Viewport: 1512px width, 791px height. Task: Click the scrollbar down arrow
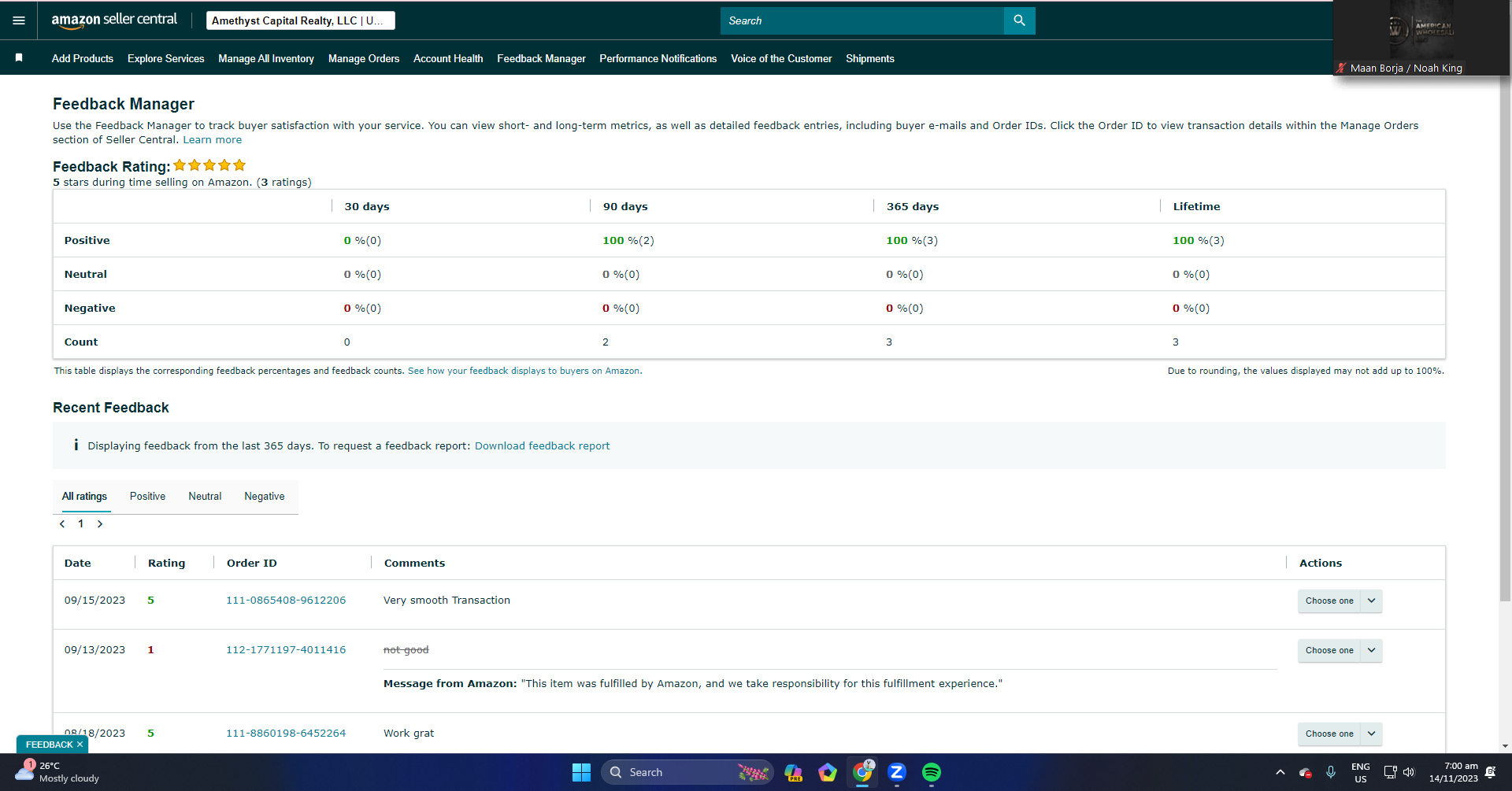pos(1505,746)
